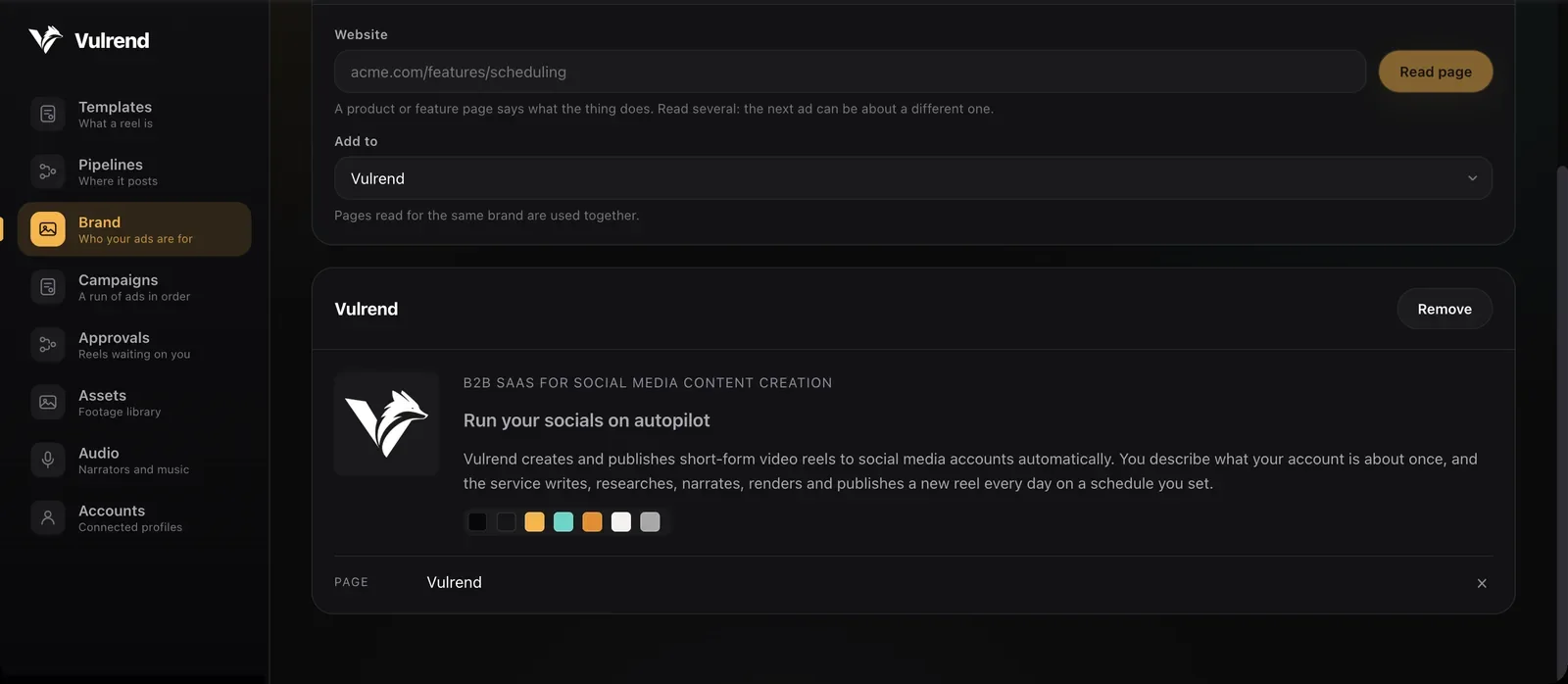Image resolution: width=1568 pixels, height=684 pixels.
Task: Click the Vulrend wordmark in sidebar
Action: pos(112,40)
